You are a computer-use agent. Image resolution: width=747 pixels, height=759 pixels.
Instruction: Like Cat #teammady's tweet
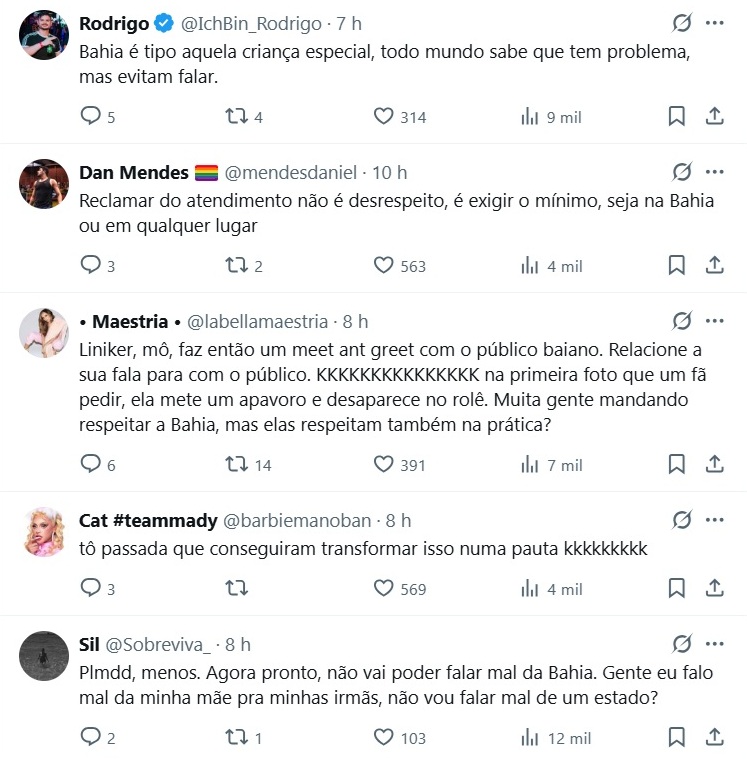point(384,589)
